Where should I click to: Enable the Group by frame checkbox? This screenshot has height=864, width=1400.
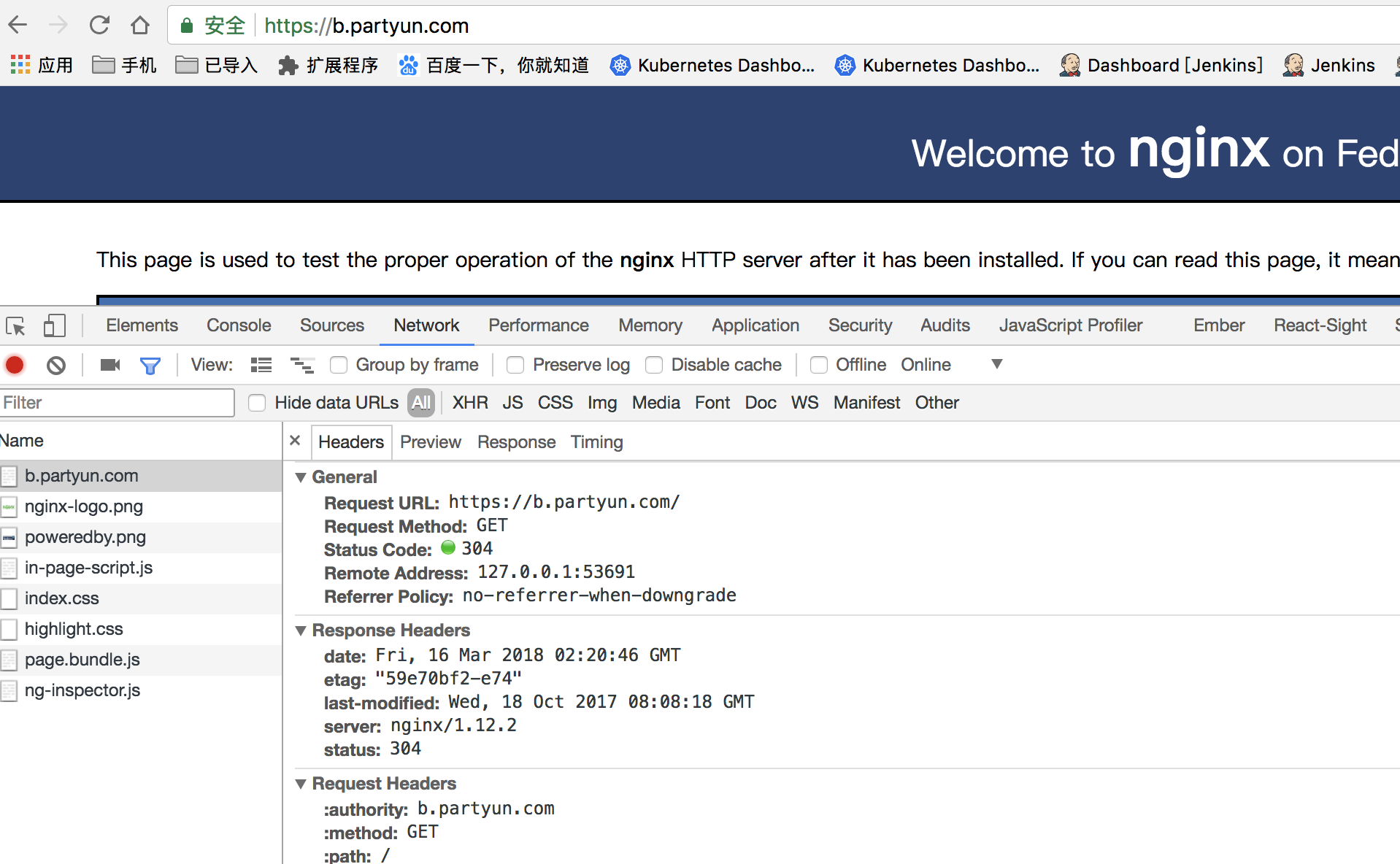coord(339,365)
